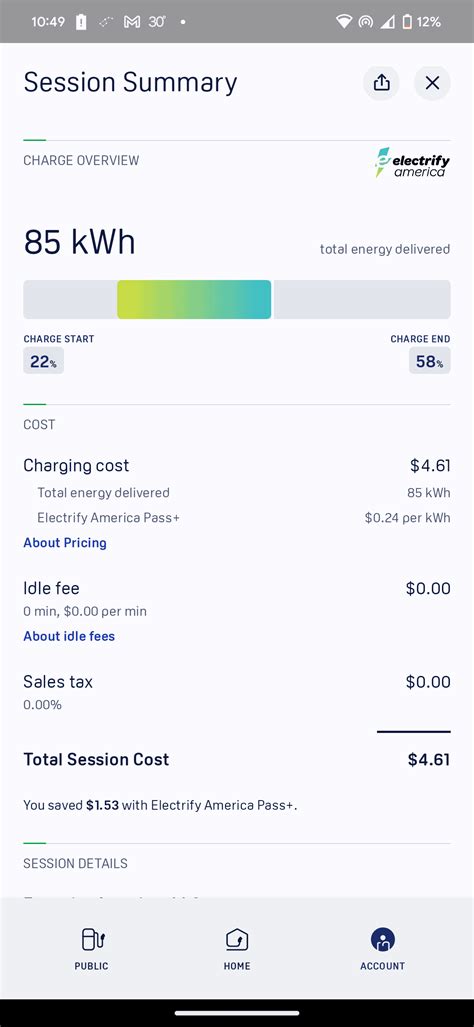Switch to the ACCOUNT tab label

[x=382, y=966]
